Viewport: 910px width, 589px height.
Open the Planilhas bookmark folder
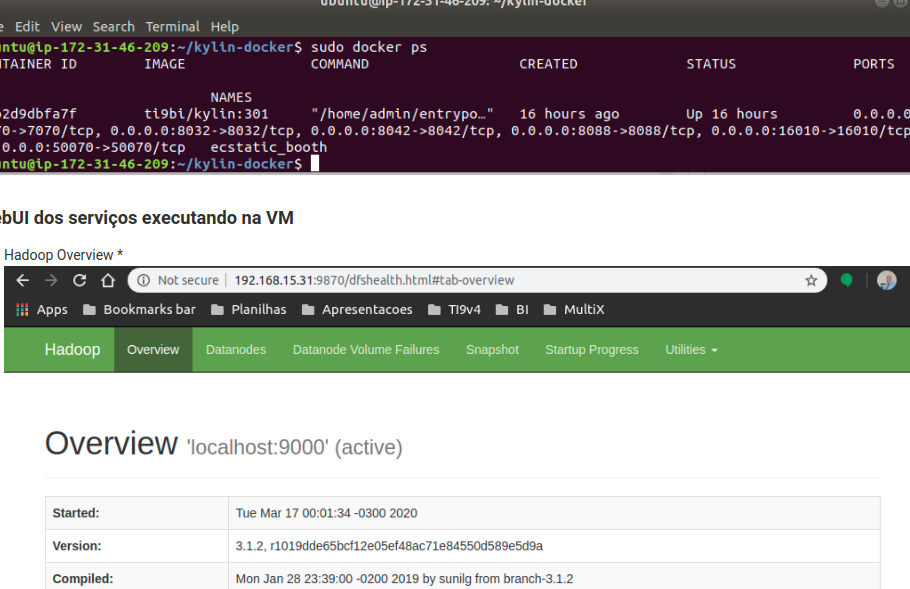click(x=249, y=310)
